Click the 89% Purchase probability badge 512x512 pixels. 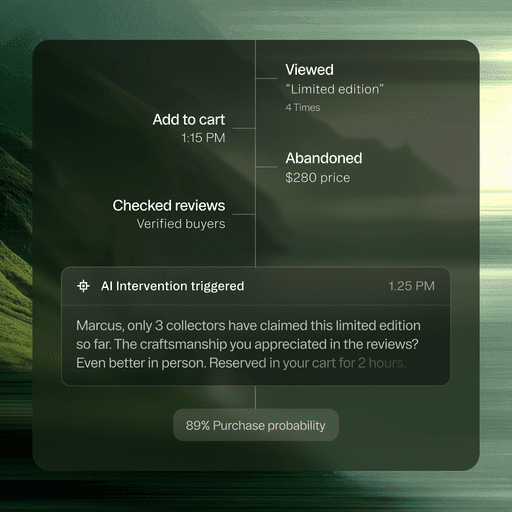pyautogui.click(x=256, y=425)
